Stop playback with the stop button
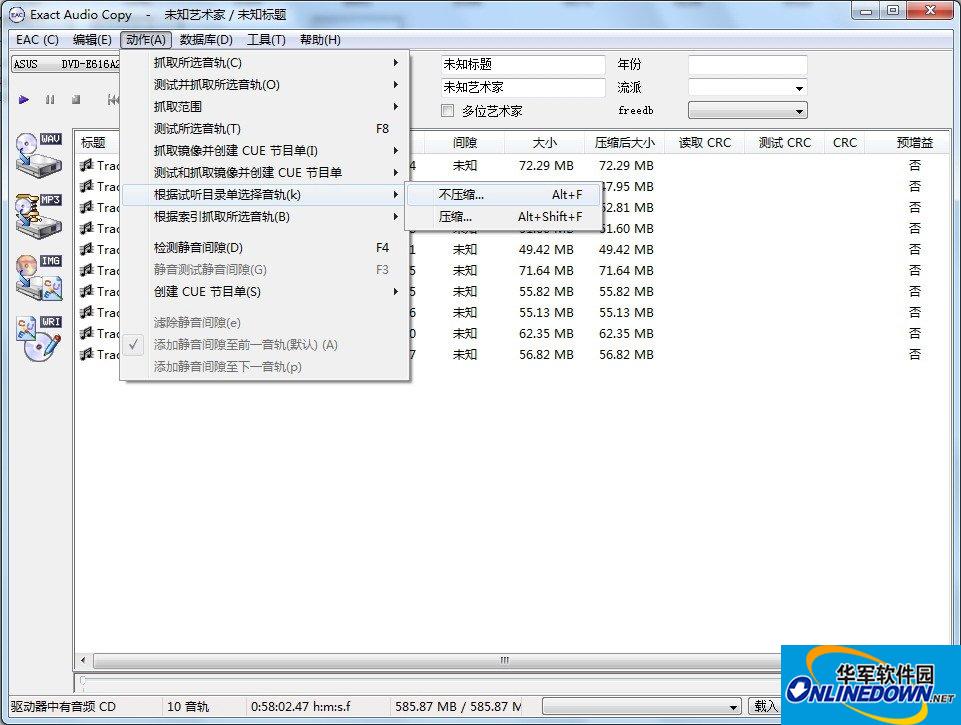Viewport: 961px width, 725px height. (x=76, y=99)
